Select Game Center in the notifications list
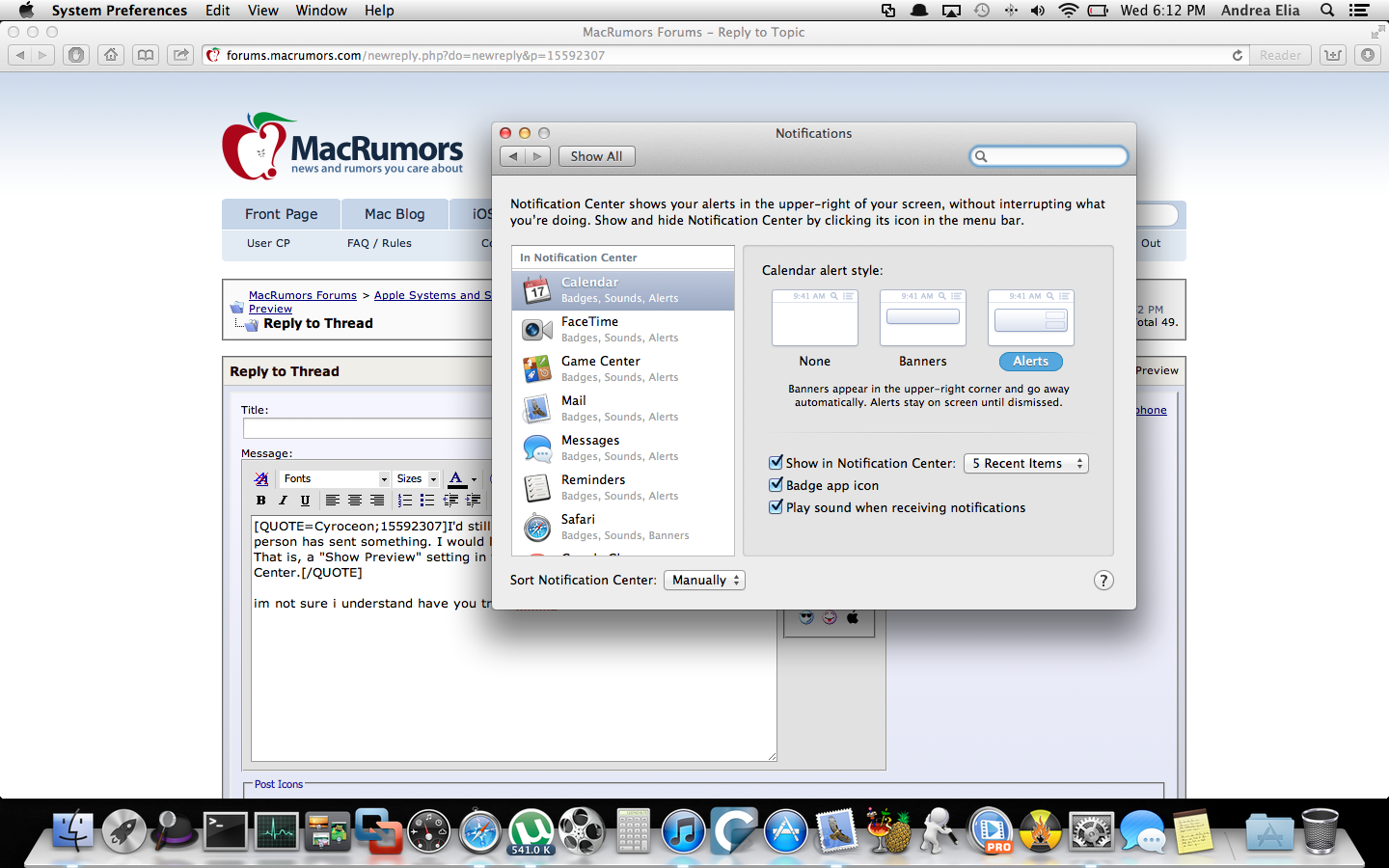 (623, 369)
